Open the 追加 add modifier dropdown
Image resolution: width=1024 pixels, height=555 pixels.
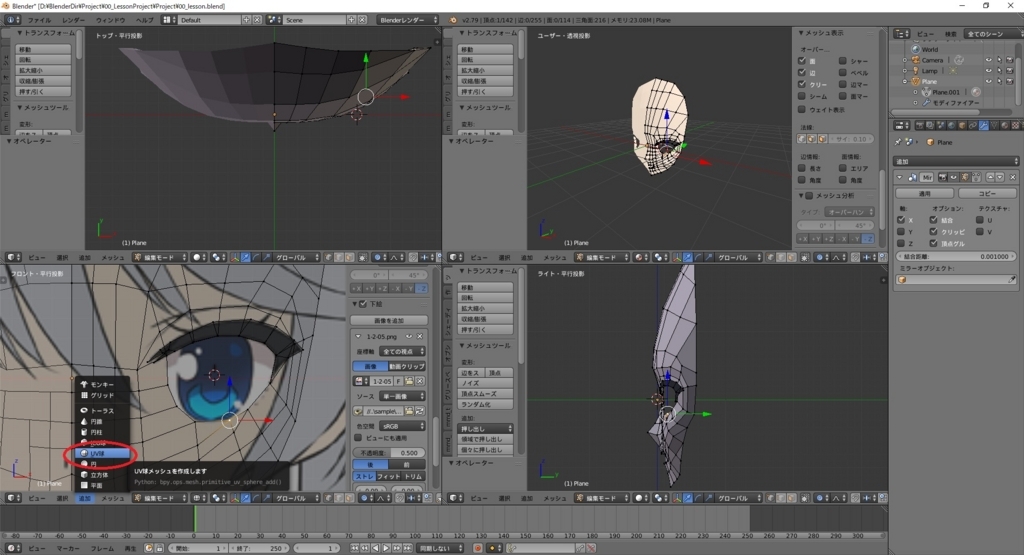point(955,161)
